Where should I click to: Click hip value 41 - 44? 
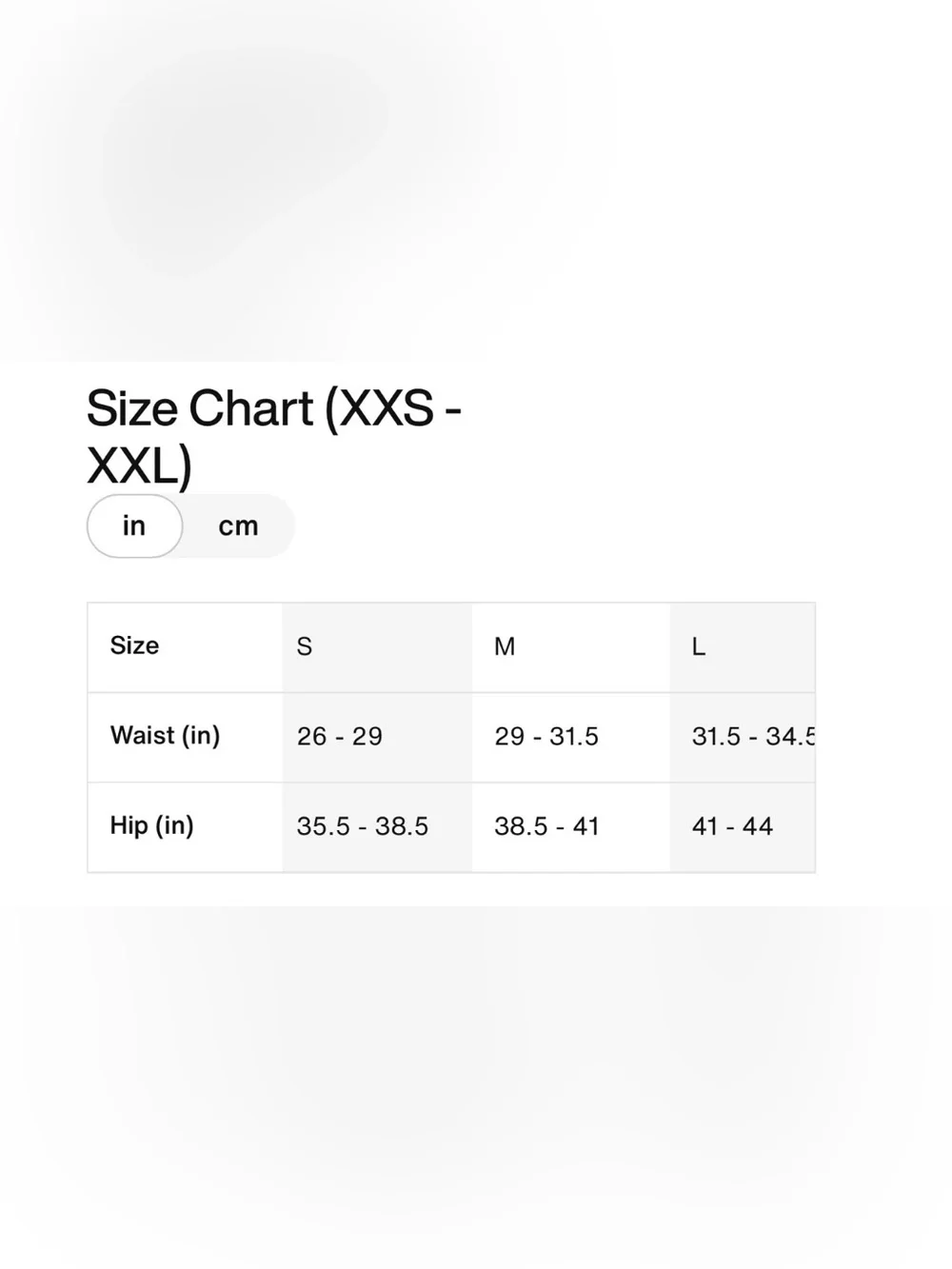pyautogui.click(x=732, y=826)
